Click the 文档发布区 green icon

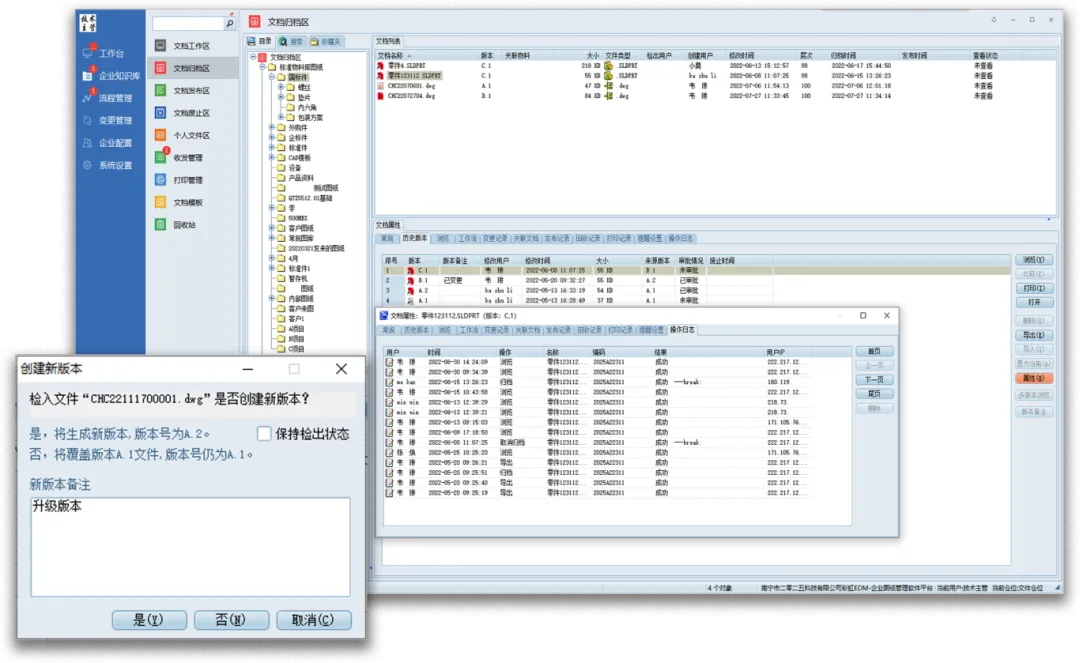[x=160, y=90]
